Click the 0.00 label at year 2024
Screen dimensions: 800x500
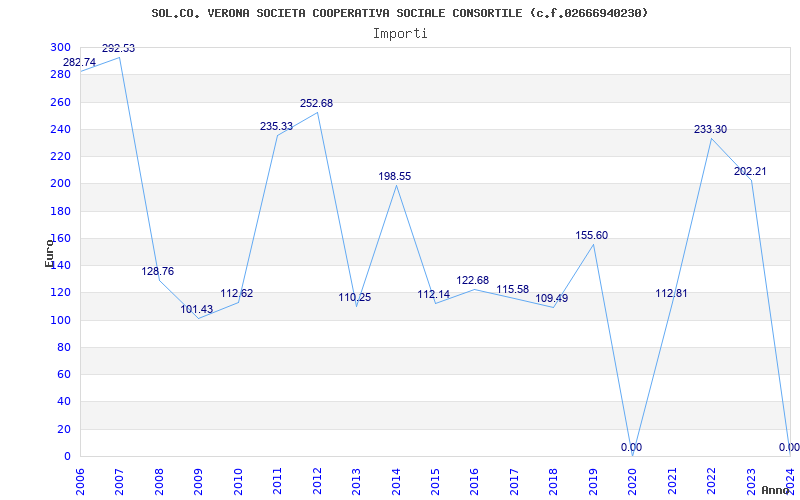pyautogui.click(x=789, y=447)
